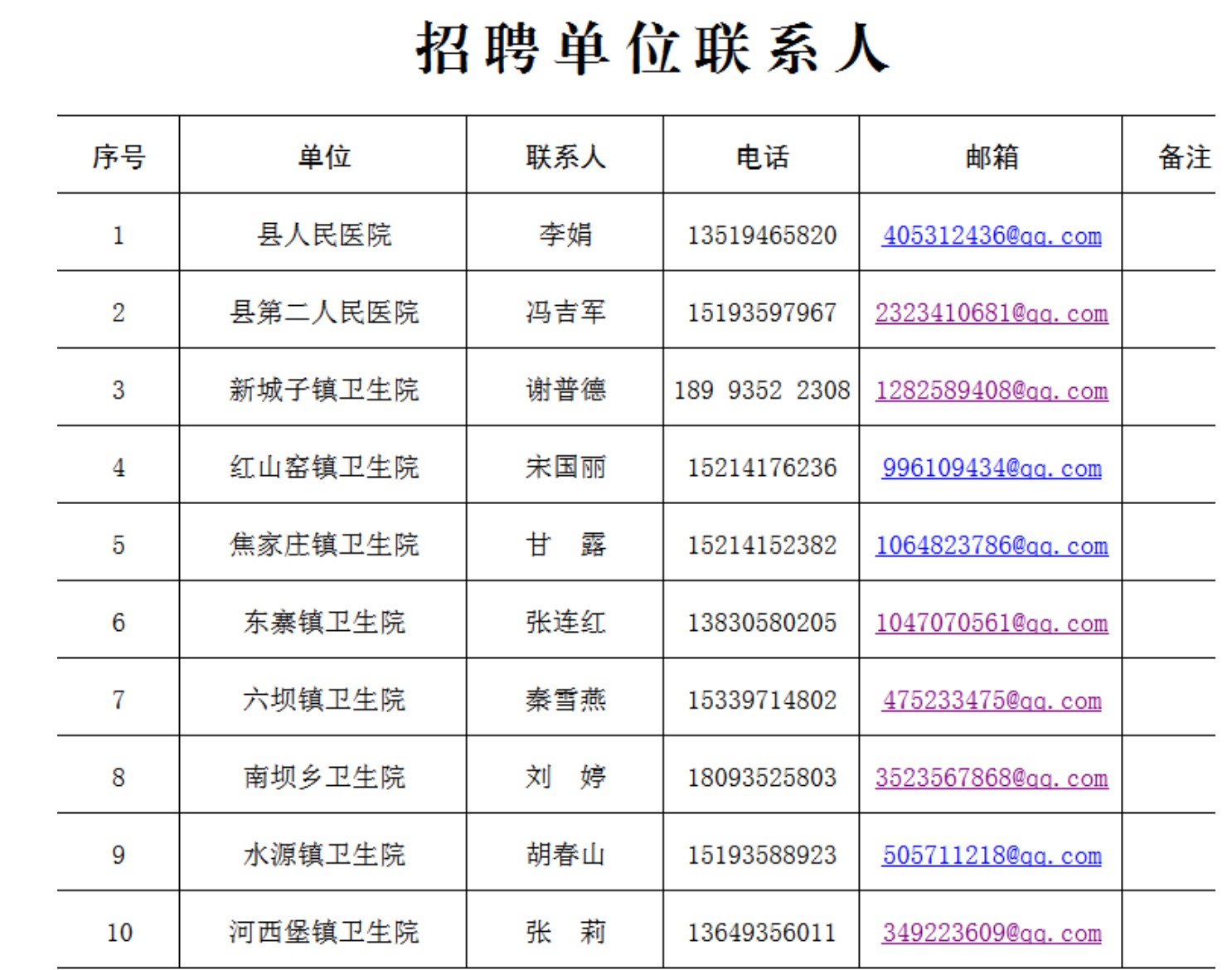Select serial number 8 for 南坝乡卫生院
Image resolution: width=1232 pixels, height=970 pixels.
[x=119, y=778]
